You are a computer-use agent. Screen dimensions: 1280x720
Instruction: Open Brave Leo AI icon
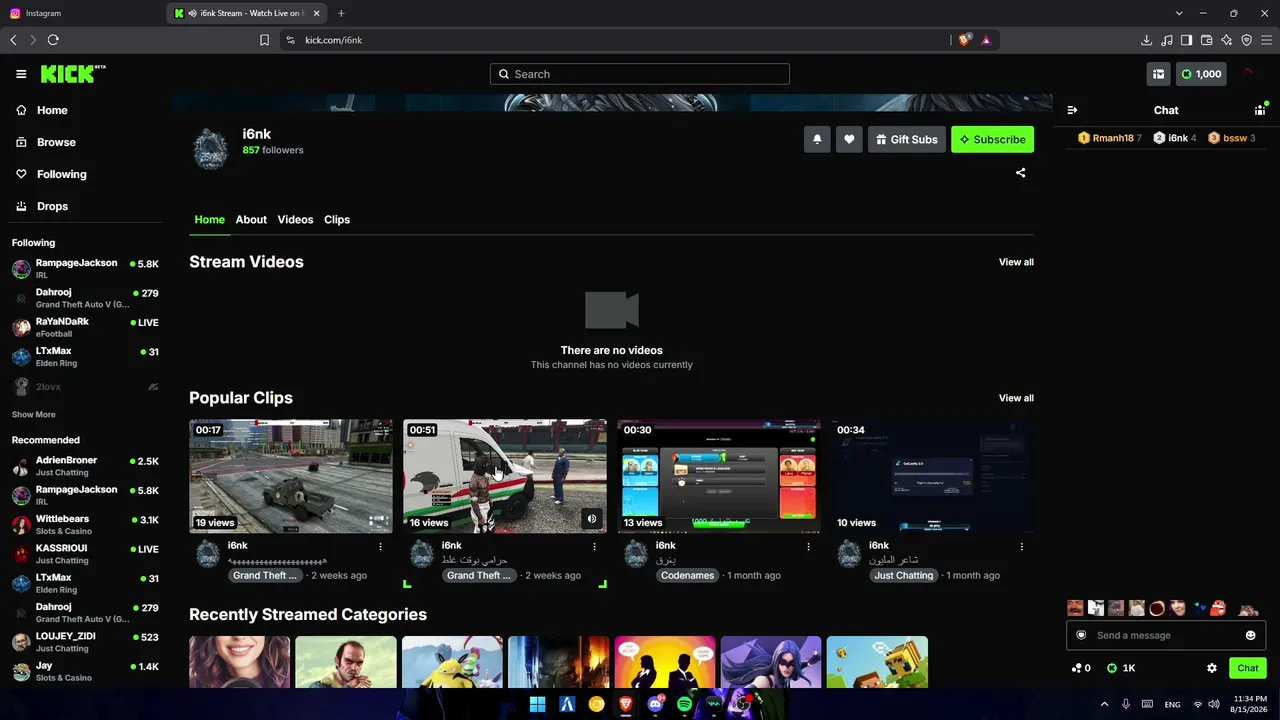pos(1226,40)
